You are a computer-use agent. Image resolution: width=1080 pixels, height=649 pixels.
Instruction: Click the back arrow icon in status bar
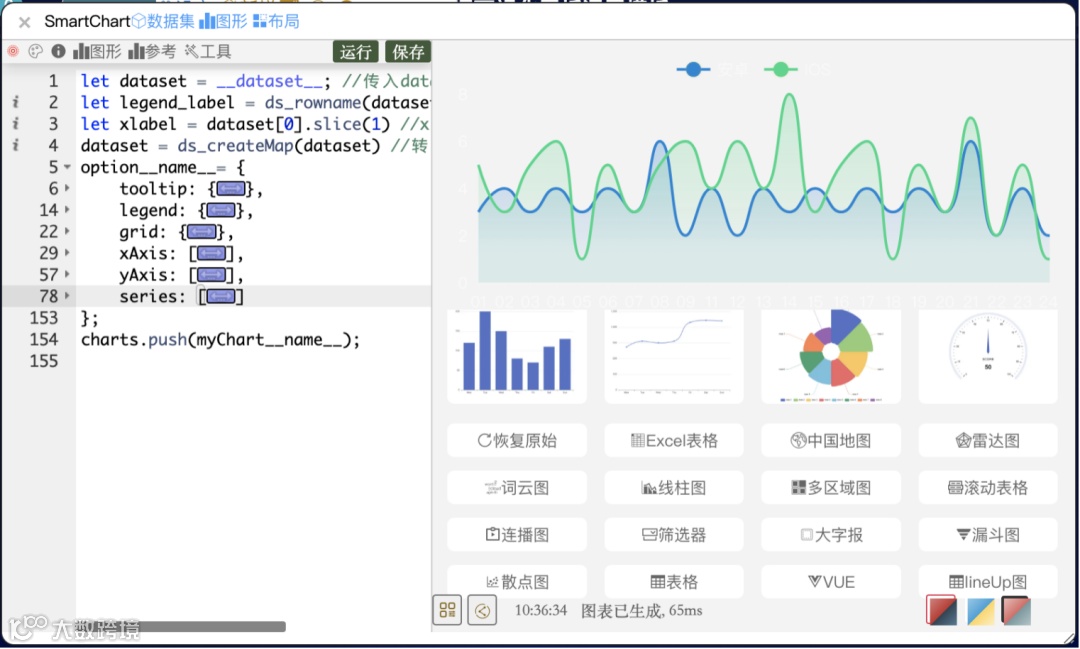[x=482, y=610]
